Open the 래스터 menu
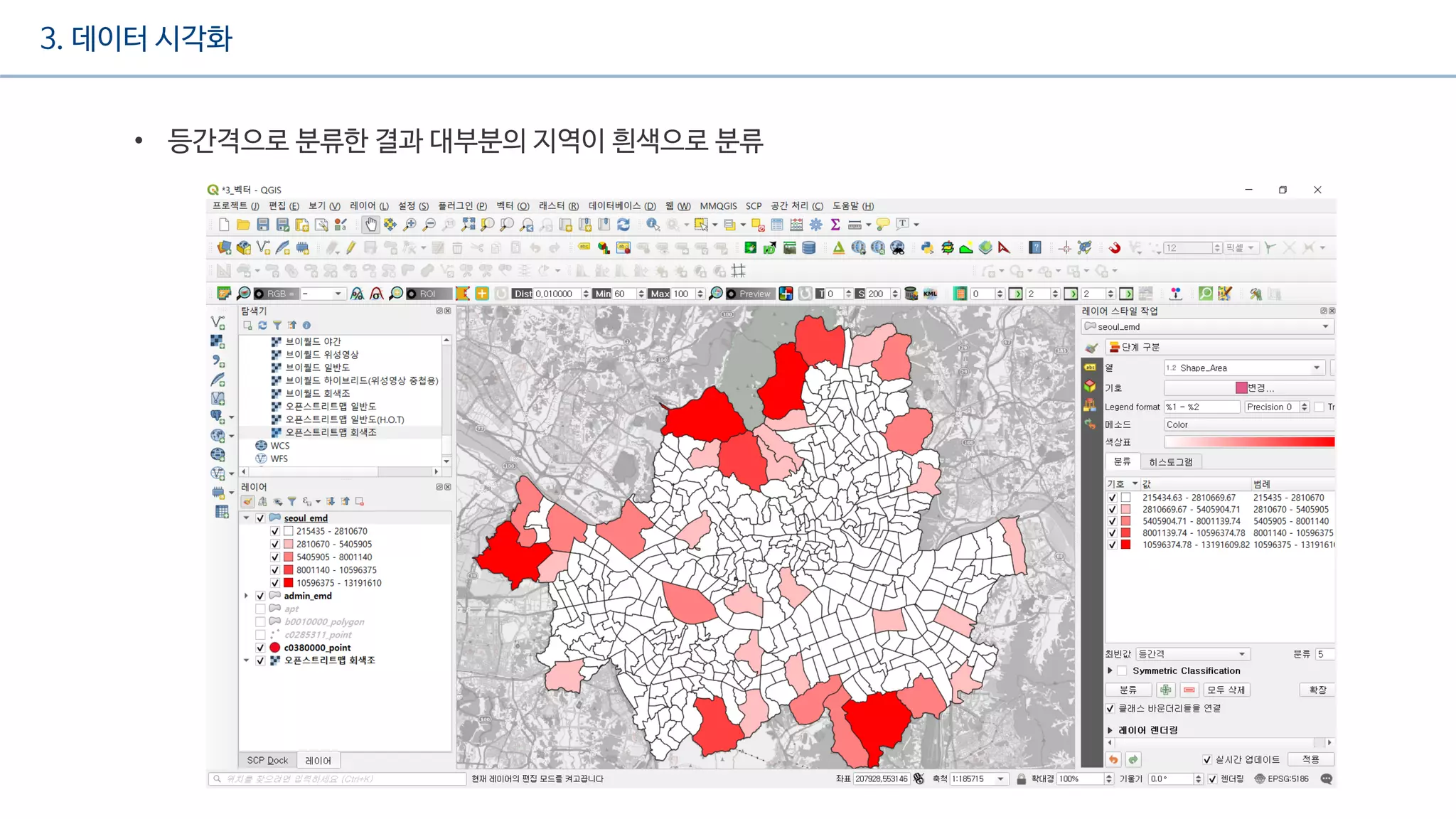This screenshot has height=819, width=1456. [559, 206]
